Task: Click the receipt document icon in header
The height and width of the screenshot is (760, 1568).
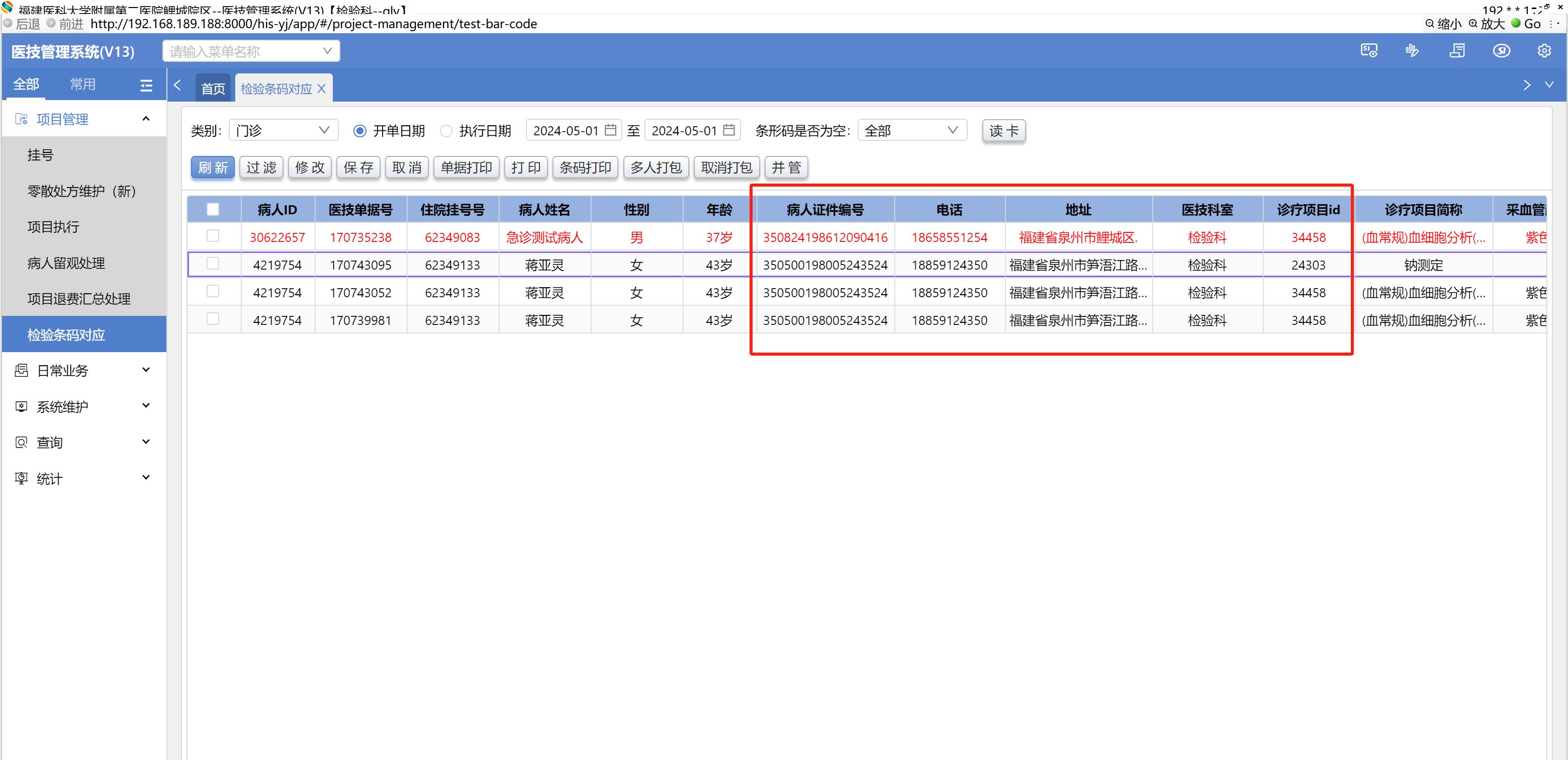Action: pos(1457,50)
